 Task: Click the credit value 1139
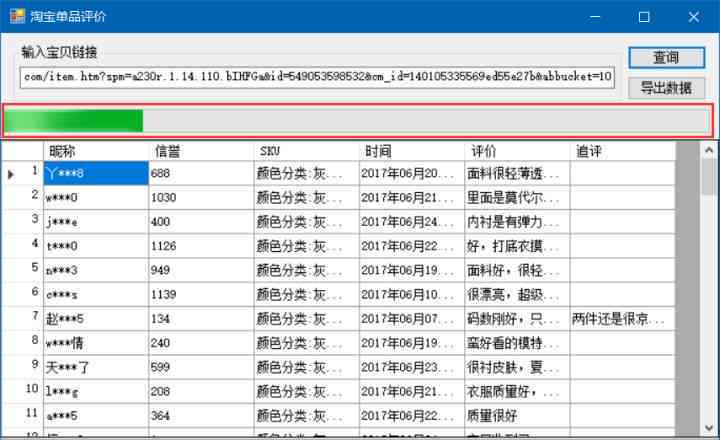201,295
